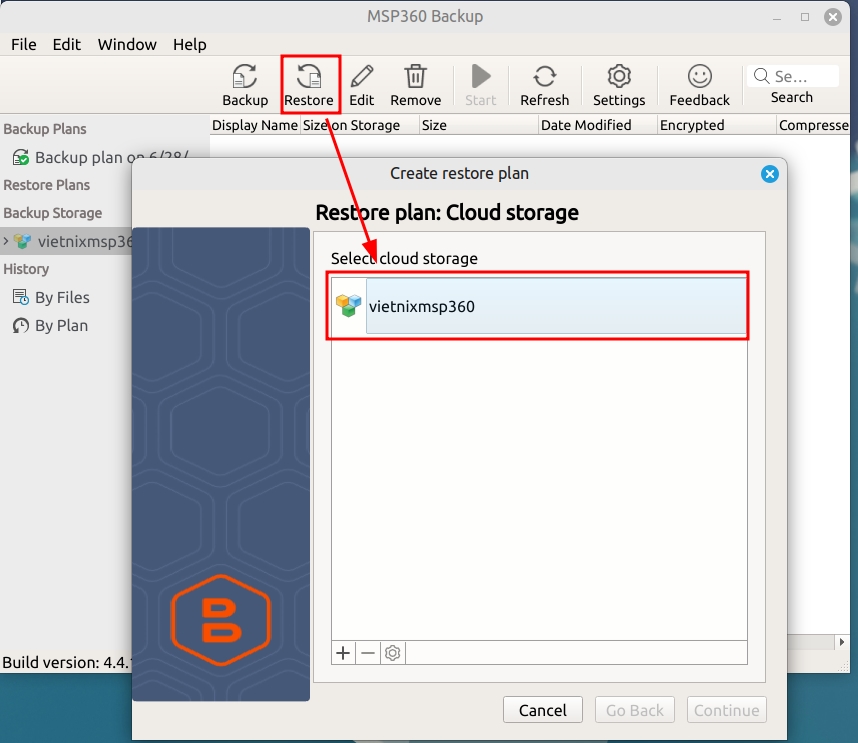Click the Continue button
858x743 pixels.
(x=727, y=710)
